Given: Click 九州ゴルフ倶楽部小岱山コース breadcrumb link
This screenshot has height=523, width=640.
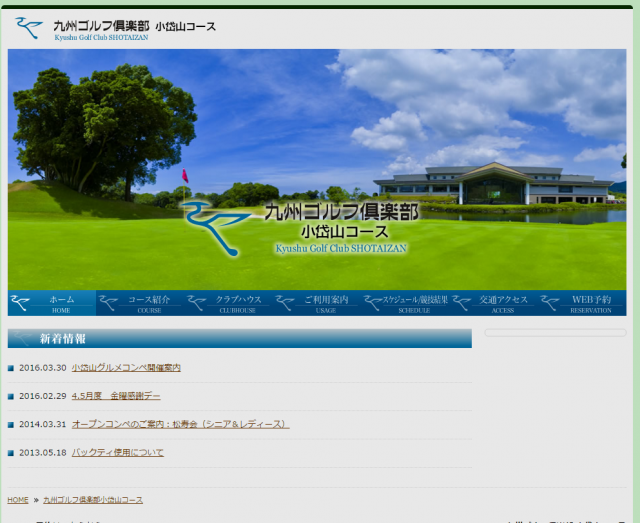Looking at the screenshot, I should coord(93,500).
